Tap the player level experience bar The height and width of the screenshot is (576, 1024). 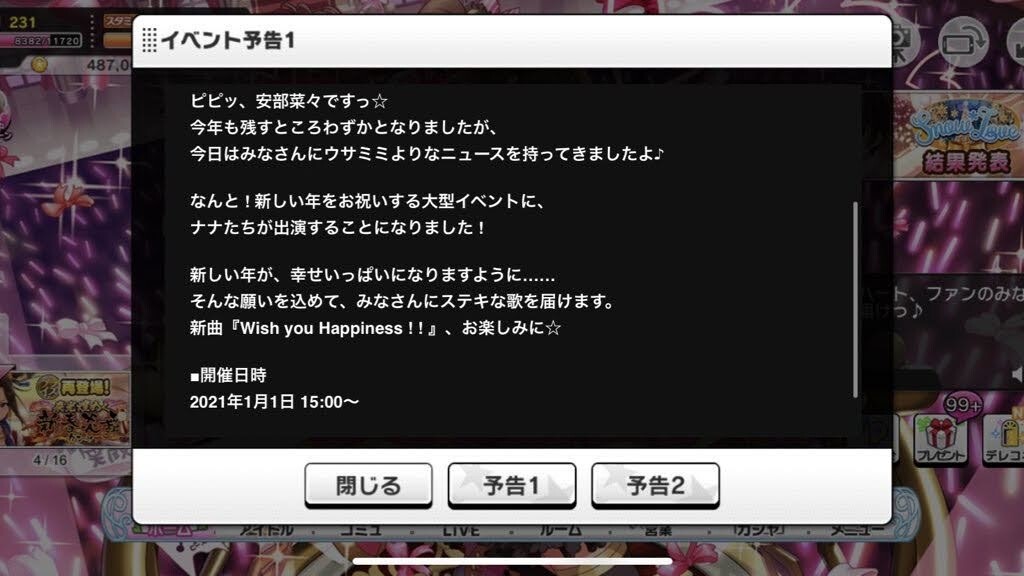click(x=40, y=40)
